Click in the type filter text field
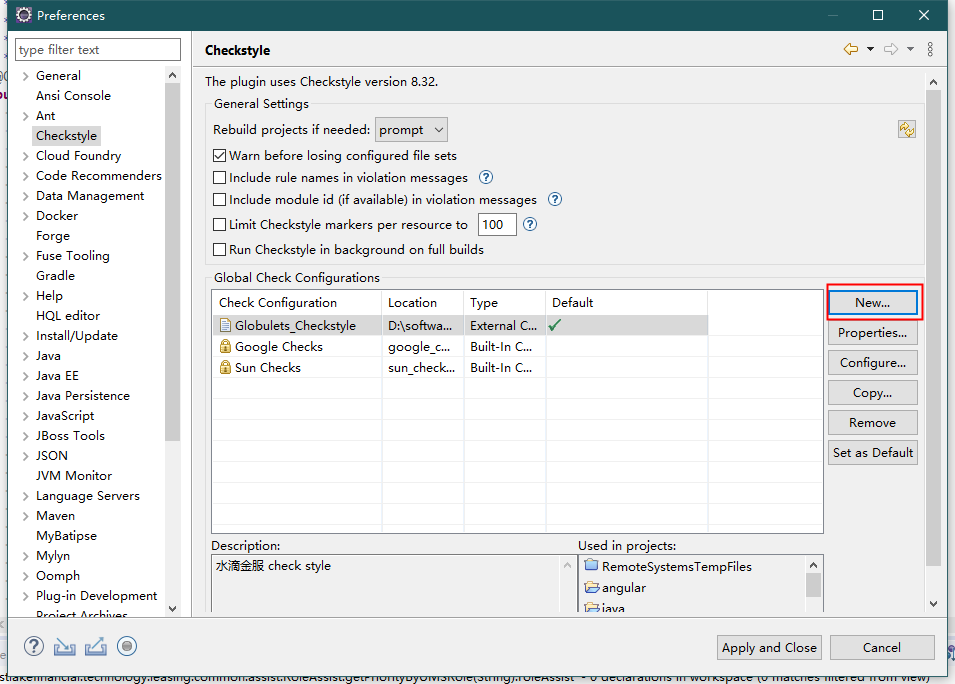The width and height of the screenshot is (955, 684). coord(97,49)
